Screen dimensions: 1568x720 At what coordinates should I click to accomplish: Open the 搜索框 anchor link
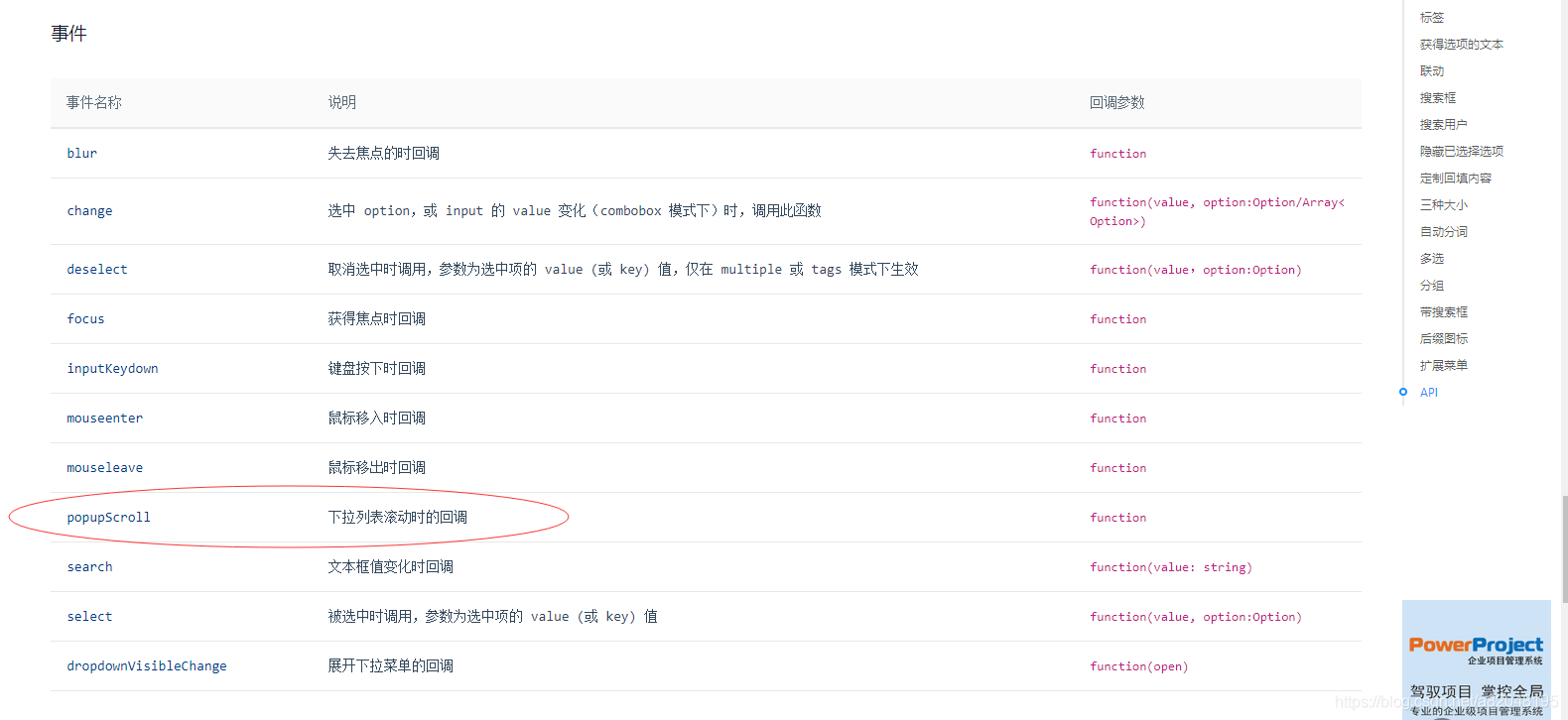coord(1438,98)
